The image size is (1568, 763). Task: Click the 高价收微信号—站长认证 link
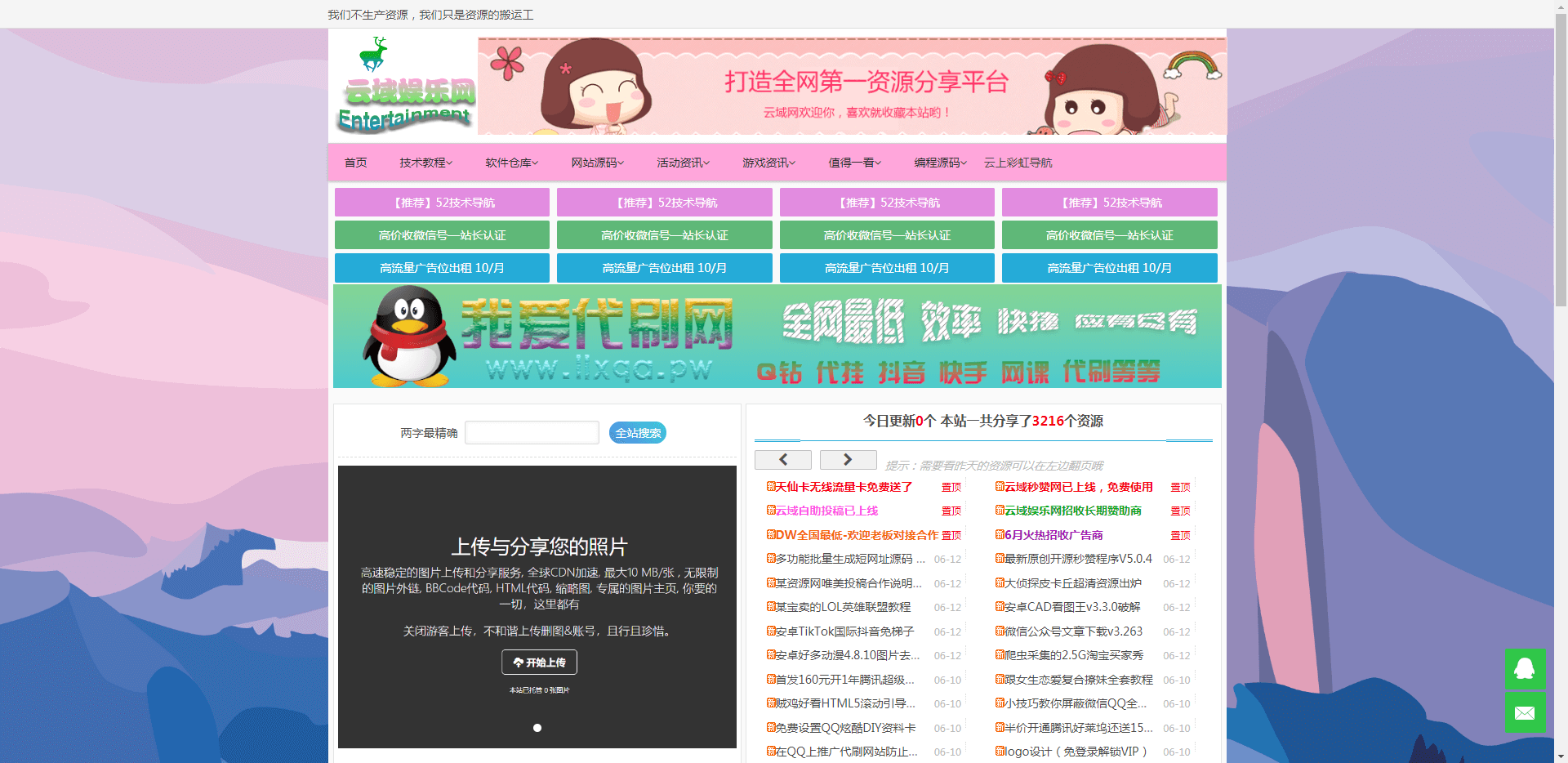[441, 234]
